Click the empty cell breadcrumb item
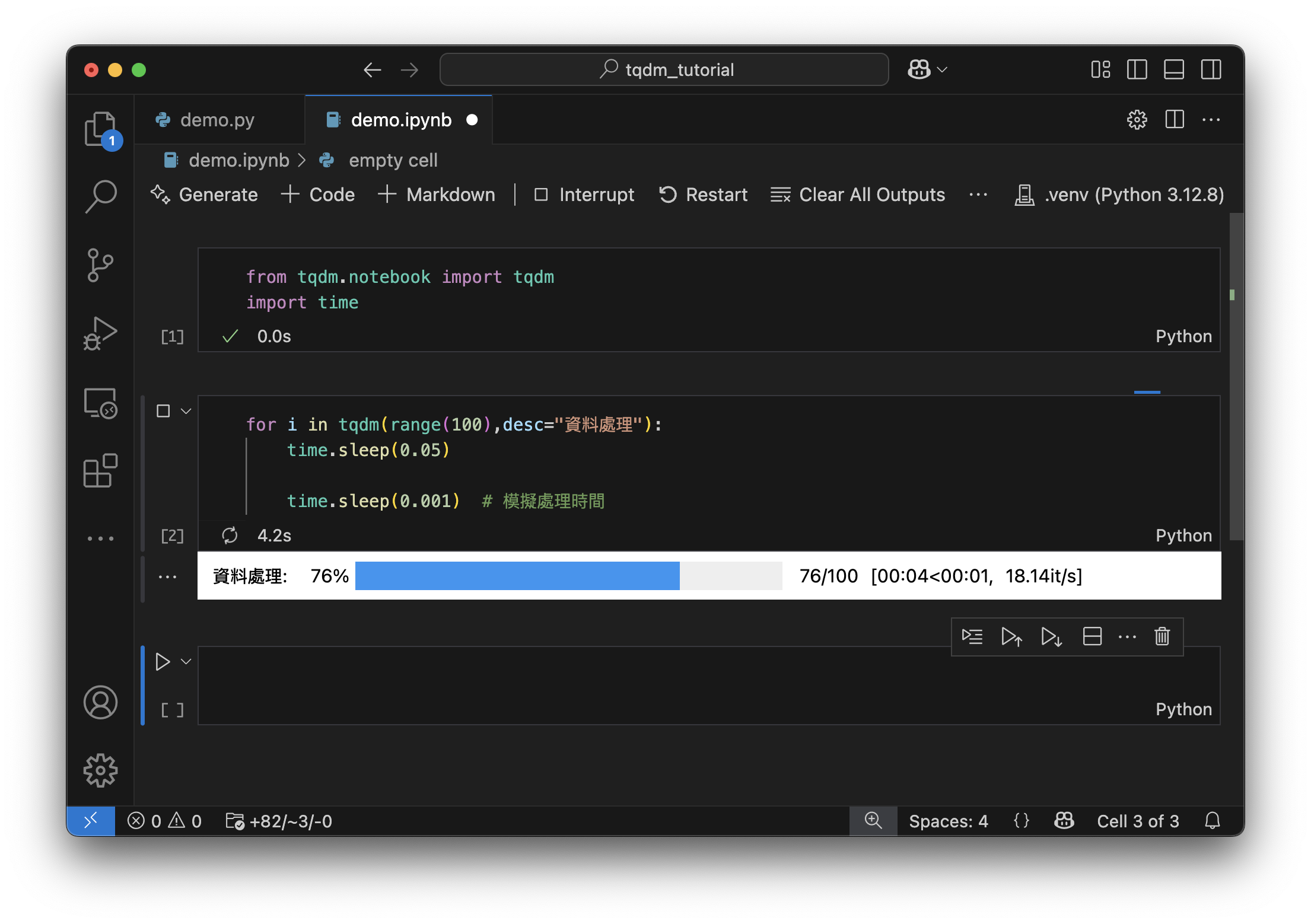Viewport: 1311px width, 924px height. point(393,160)
